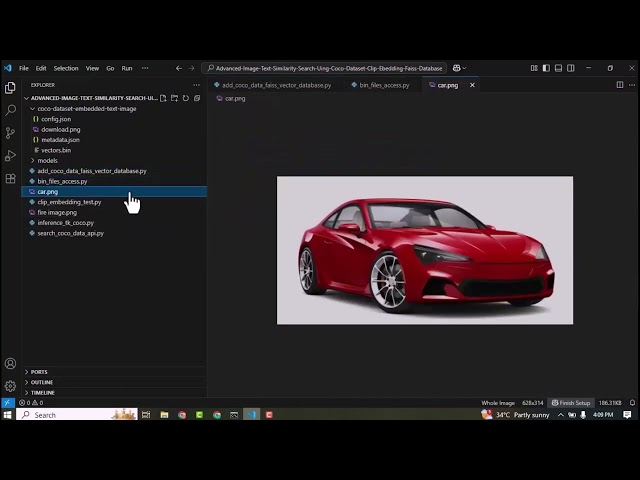Open the weather widget showing 34°C
This screenshot has height=480, width=640.
coord(515,415)
